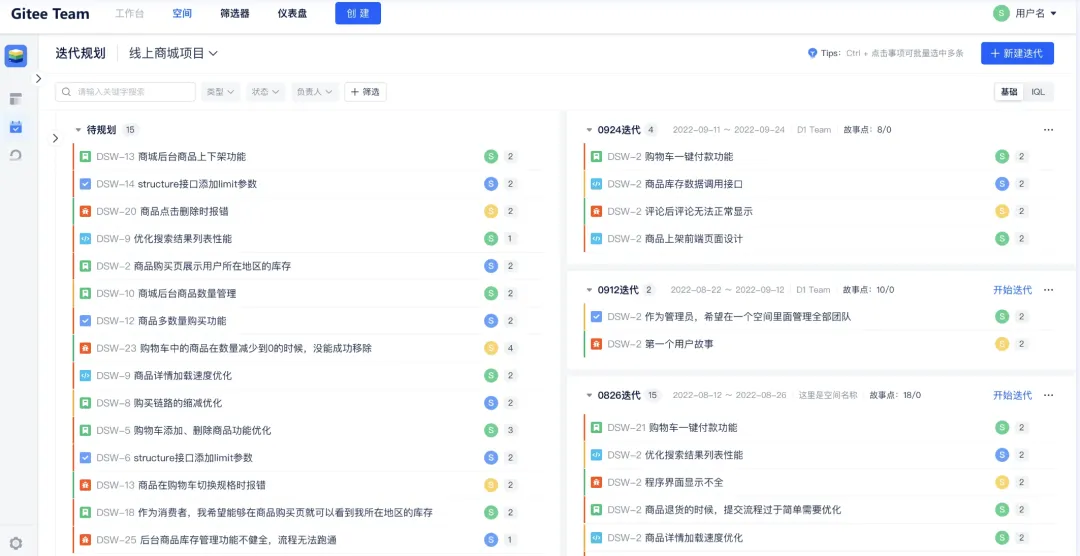Switch query mode to 基础
Image resolution: width=1080 pixels, height=556 pixels.
coord(1009,92)
